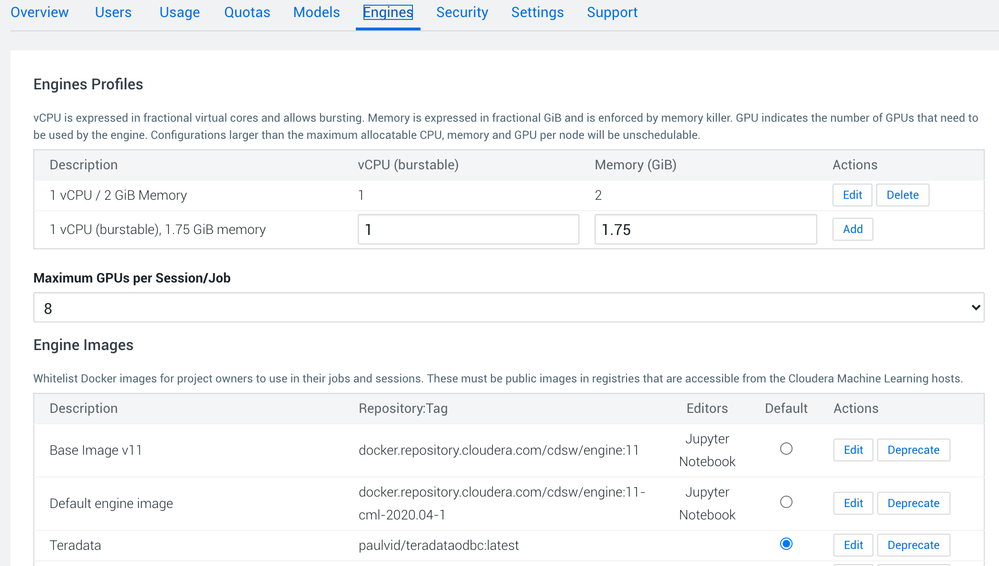999x566 pixels.
Task: Add the new engine profile
Action: point(852,229)
